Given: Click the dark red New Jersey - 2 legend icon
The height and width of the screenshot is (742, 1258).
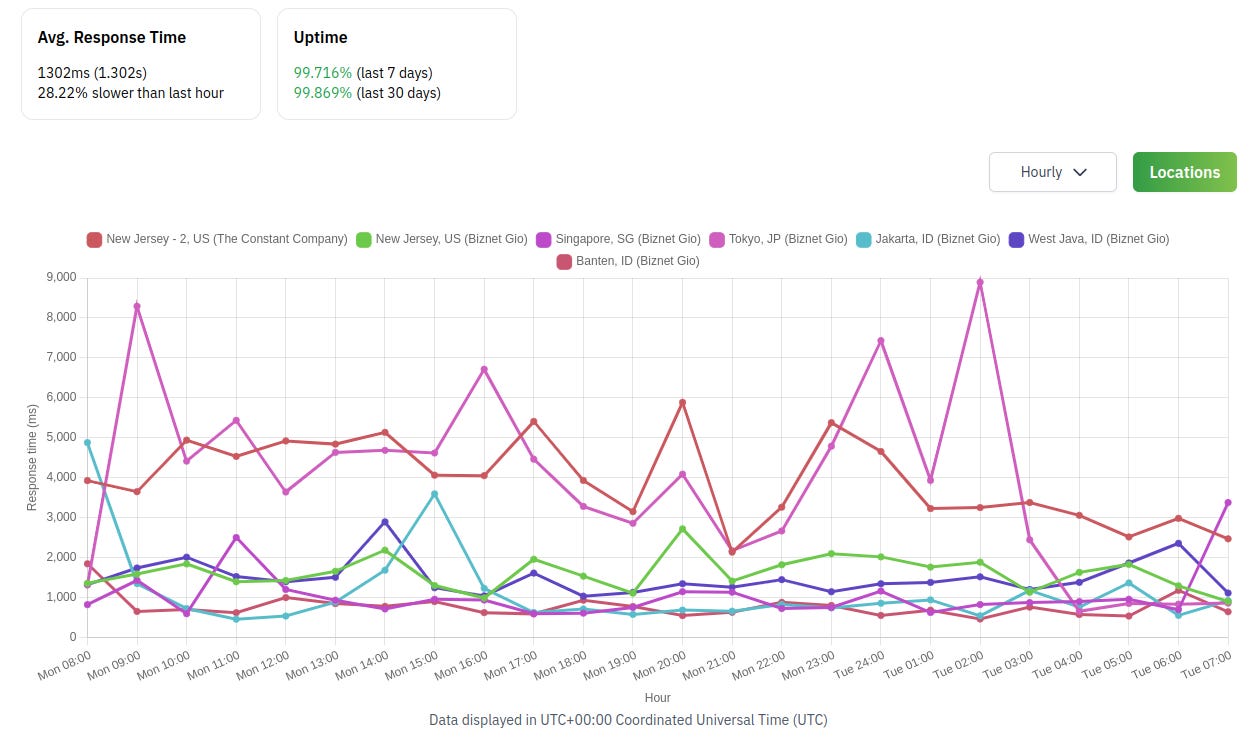Looking at the screenshot, I should 92,239.
